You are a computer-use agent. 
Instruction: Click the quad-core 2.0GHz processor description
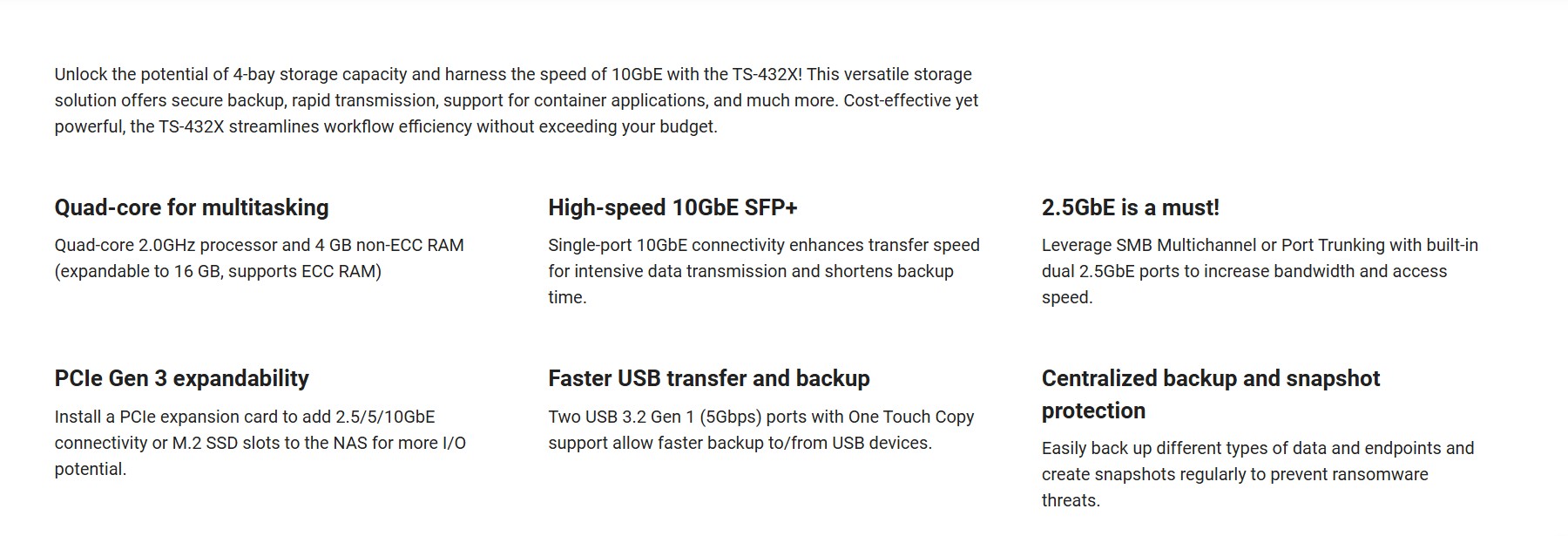tap(259, 258)
